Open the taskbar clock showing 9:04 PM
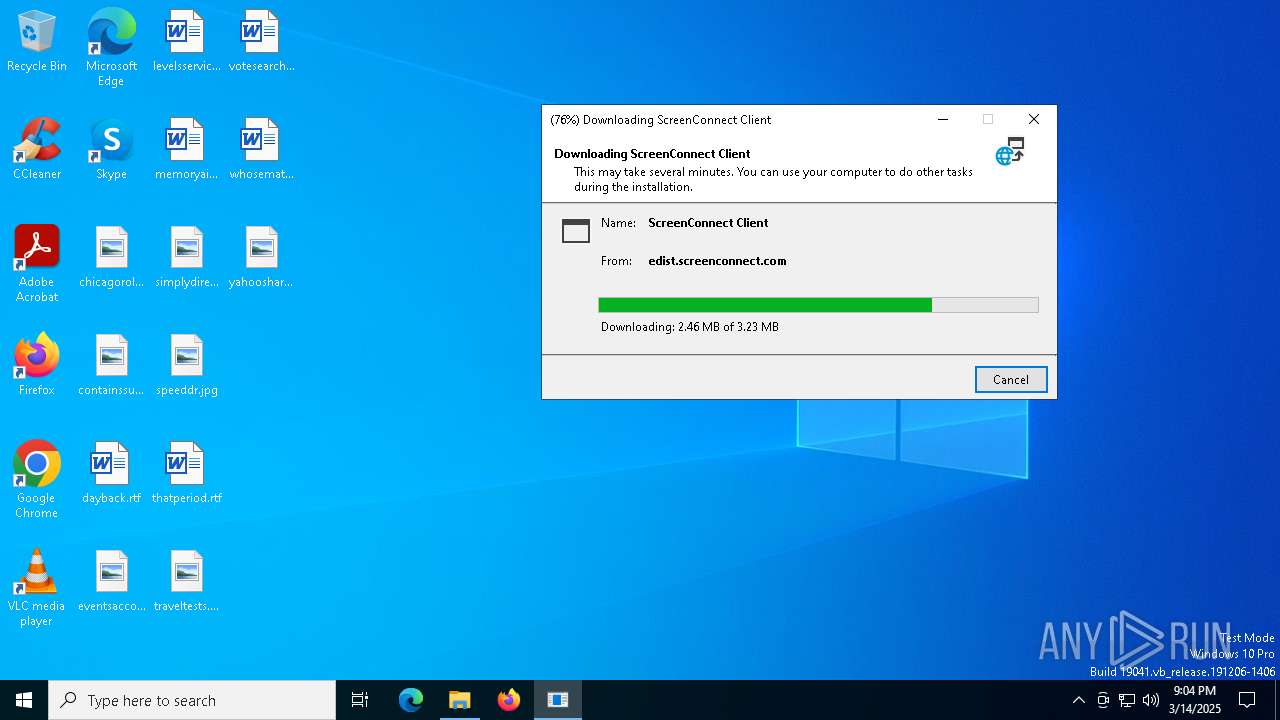Screen dimensions: 1280x720 (x=1195, y=700)
